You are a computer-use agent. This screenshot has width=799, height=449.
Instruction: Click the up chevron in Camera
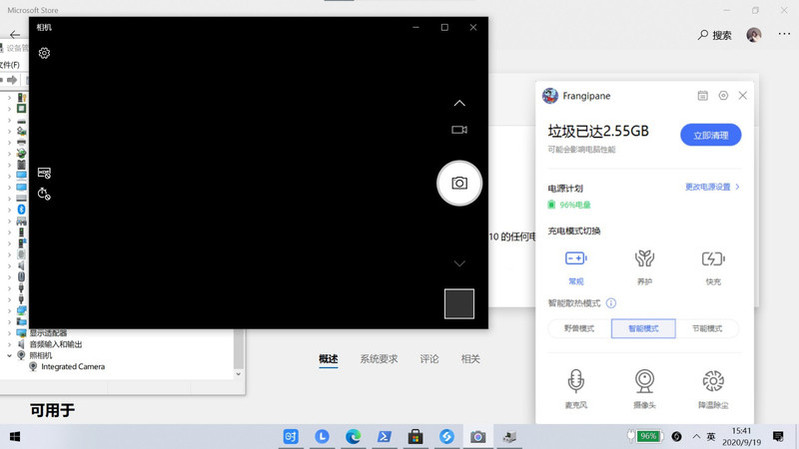[x=459, y=103]
